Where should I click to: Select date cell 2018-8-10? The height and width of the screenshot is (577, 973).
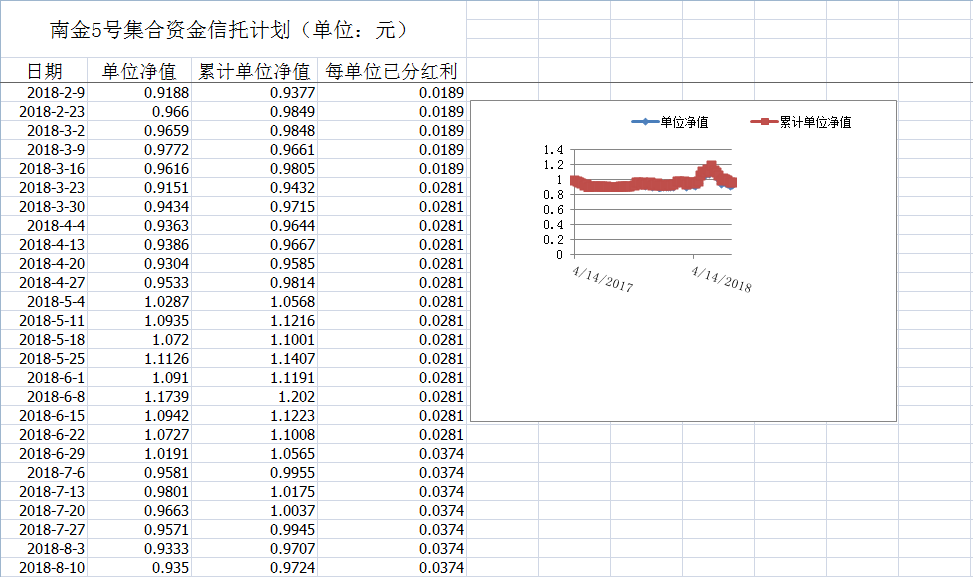(44, 567)
